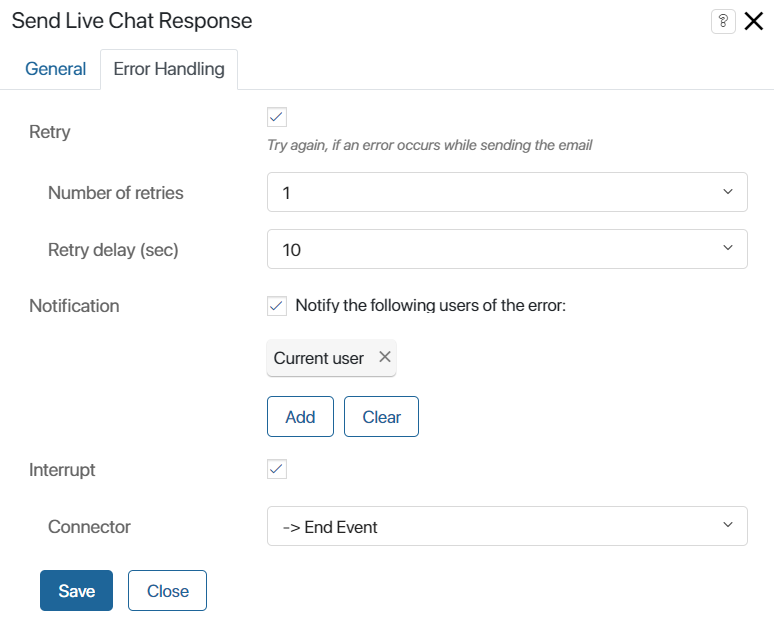Save the error handling settings
Viewport: 774px width, 628px height.
pos(77,590)
